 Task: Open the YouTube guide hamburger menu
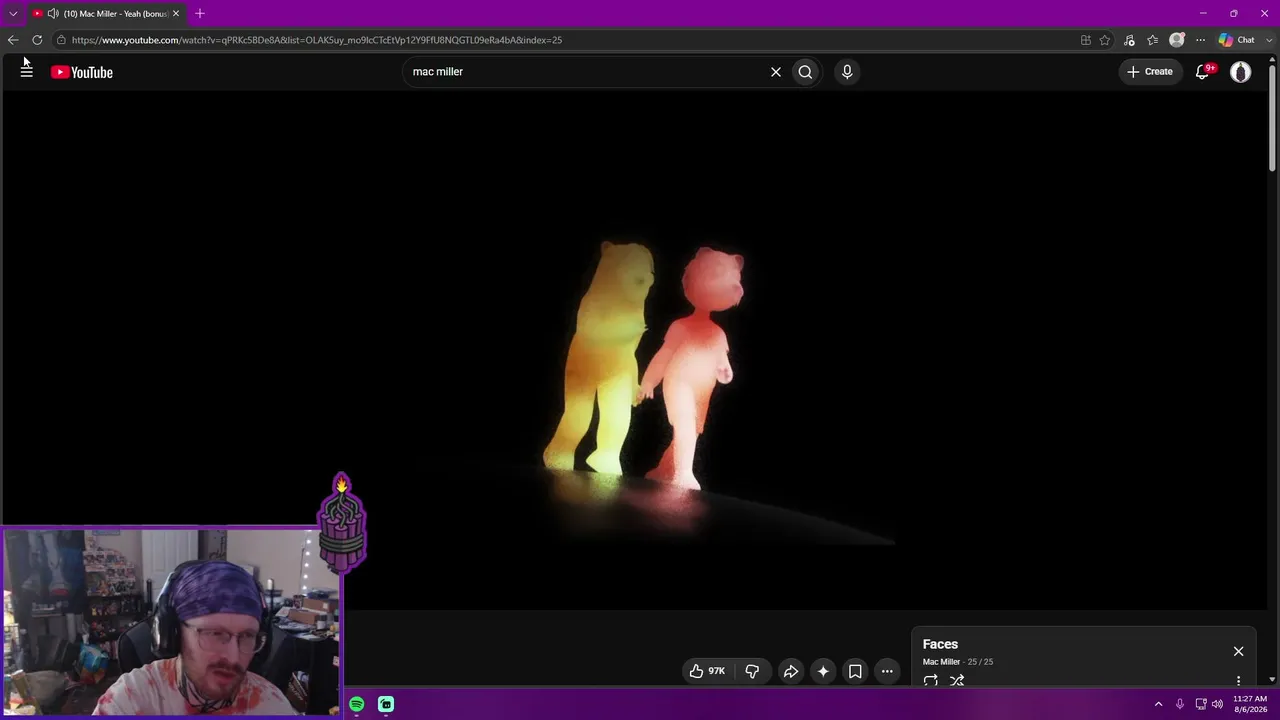pos(27,72)
